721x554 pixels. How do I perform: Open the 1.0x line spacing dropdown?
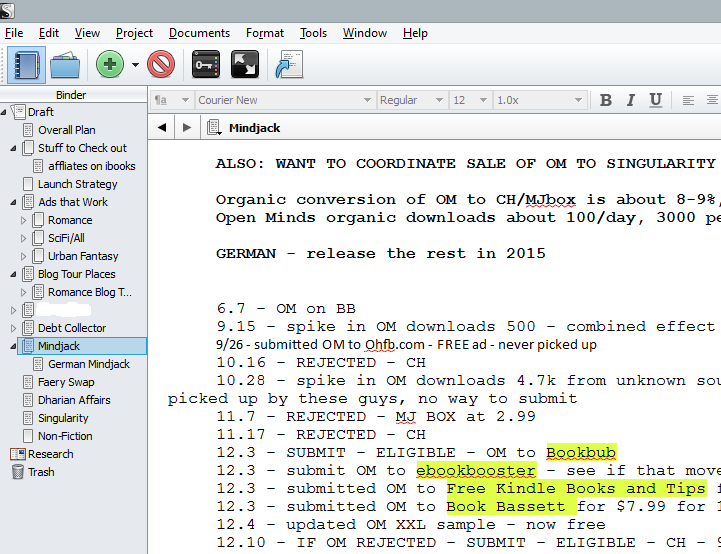tap(536, 100)
